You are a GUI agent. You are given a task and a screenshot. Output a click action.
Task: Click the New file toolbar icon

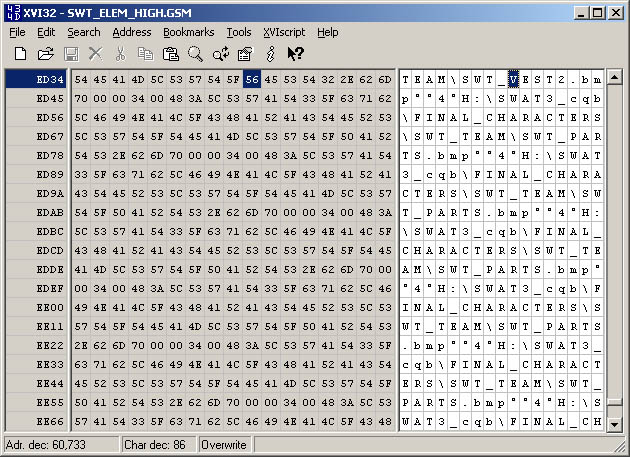pyautogui.click(x=20, y=53)
